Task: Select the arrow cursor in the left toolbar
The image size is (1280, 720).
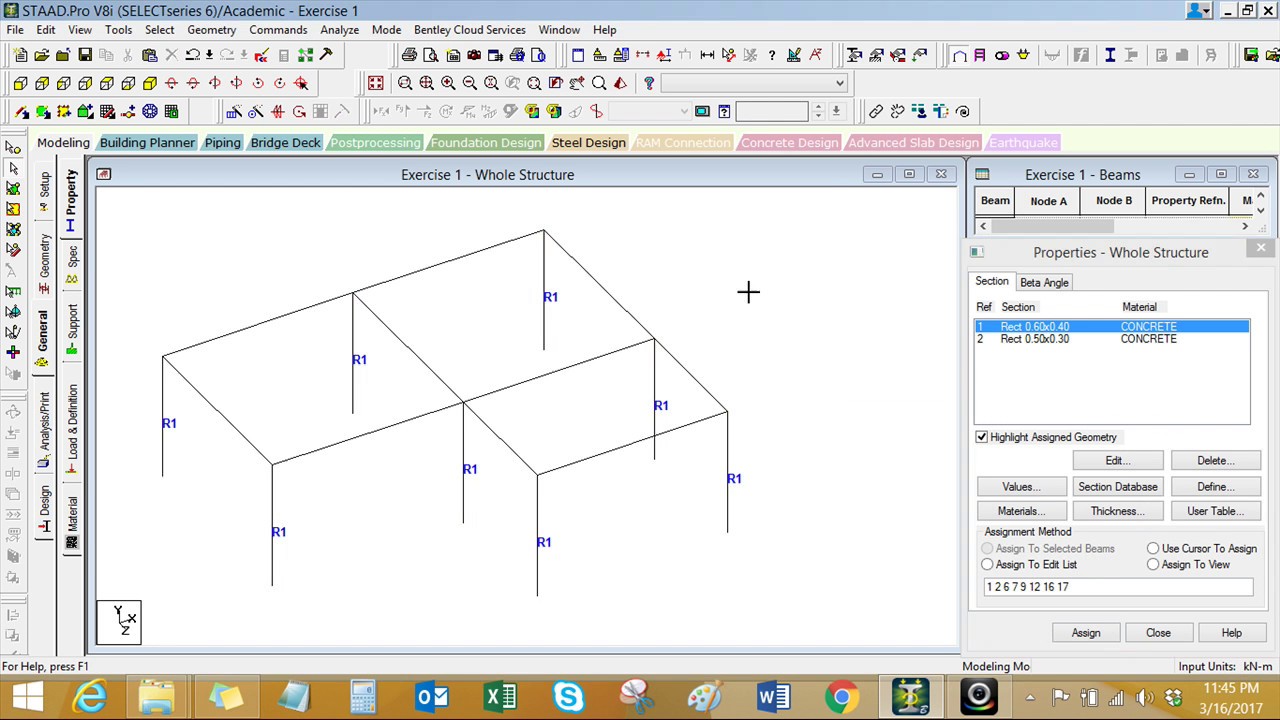Action: click(13, 168)
